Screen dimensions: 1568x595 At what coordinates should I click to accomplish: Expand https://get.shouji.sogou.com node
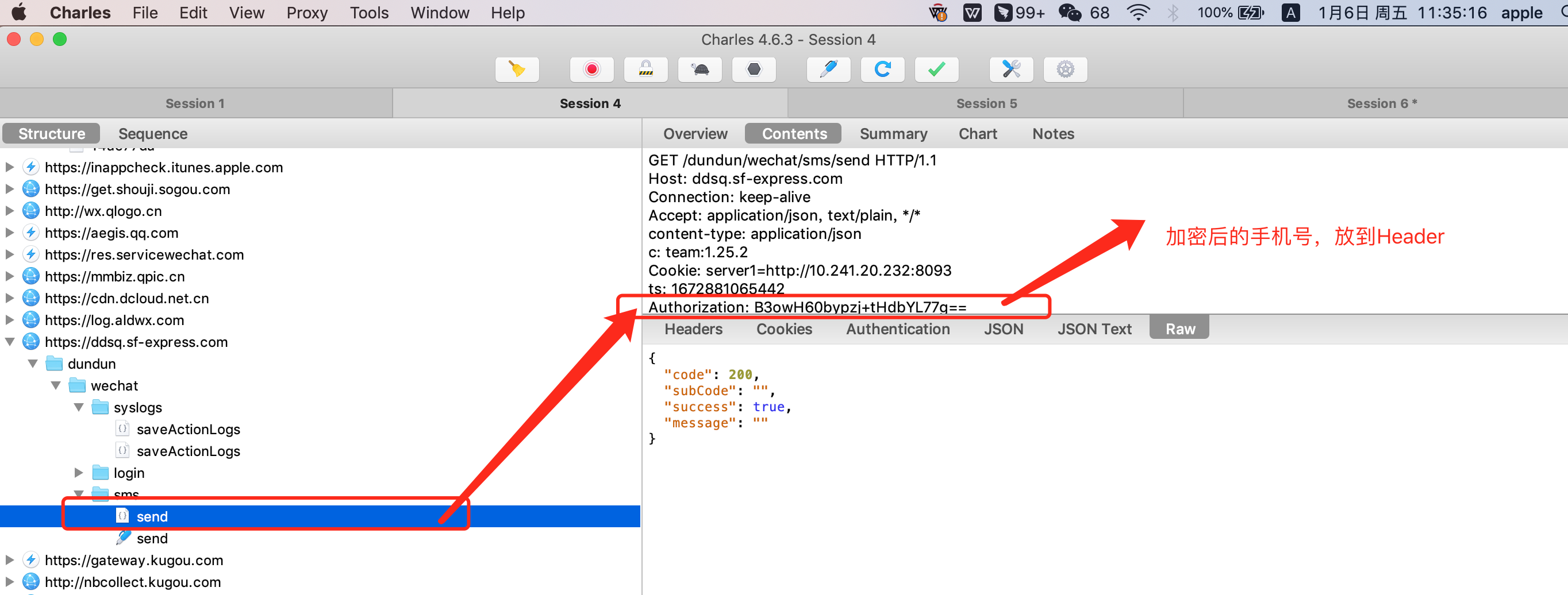[x=10, y=188]
